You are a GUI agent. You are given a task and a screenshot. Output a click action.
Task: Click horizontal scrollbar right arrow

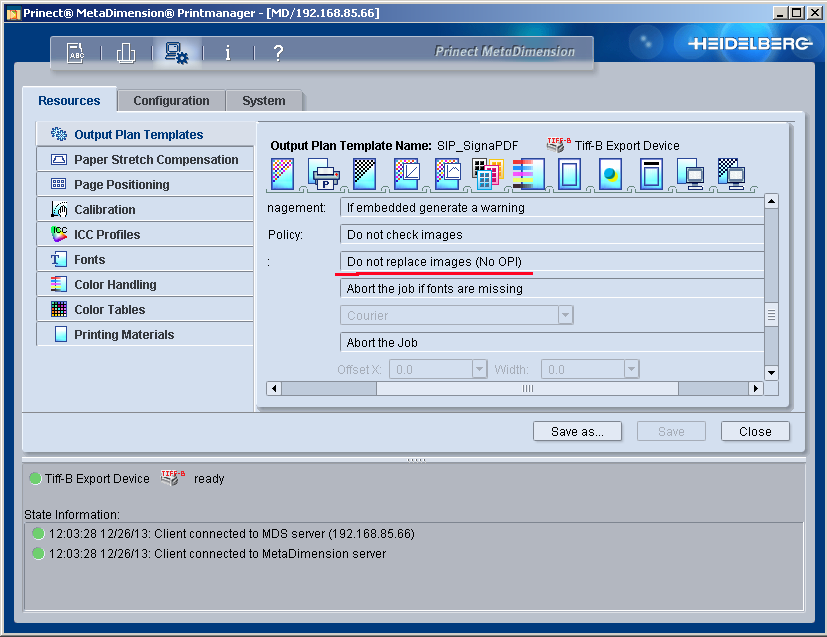point(756,389)
